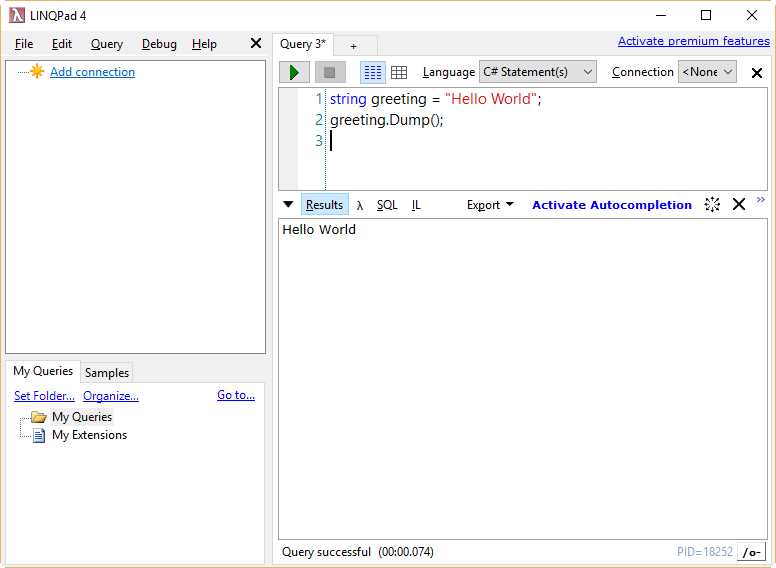The width and height of the screenshot is (776, 568).
Task: Select My Extensions tree item
Action: point(90,435)
